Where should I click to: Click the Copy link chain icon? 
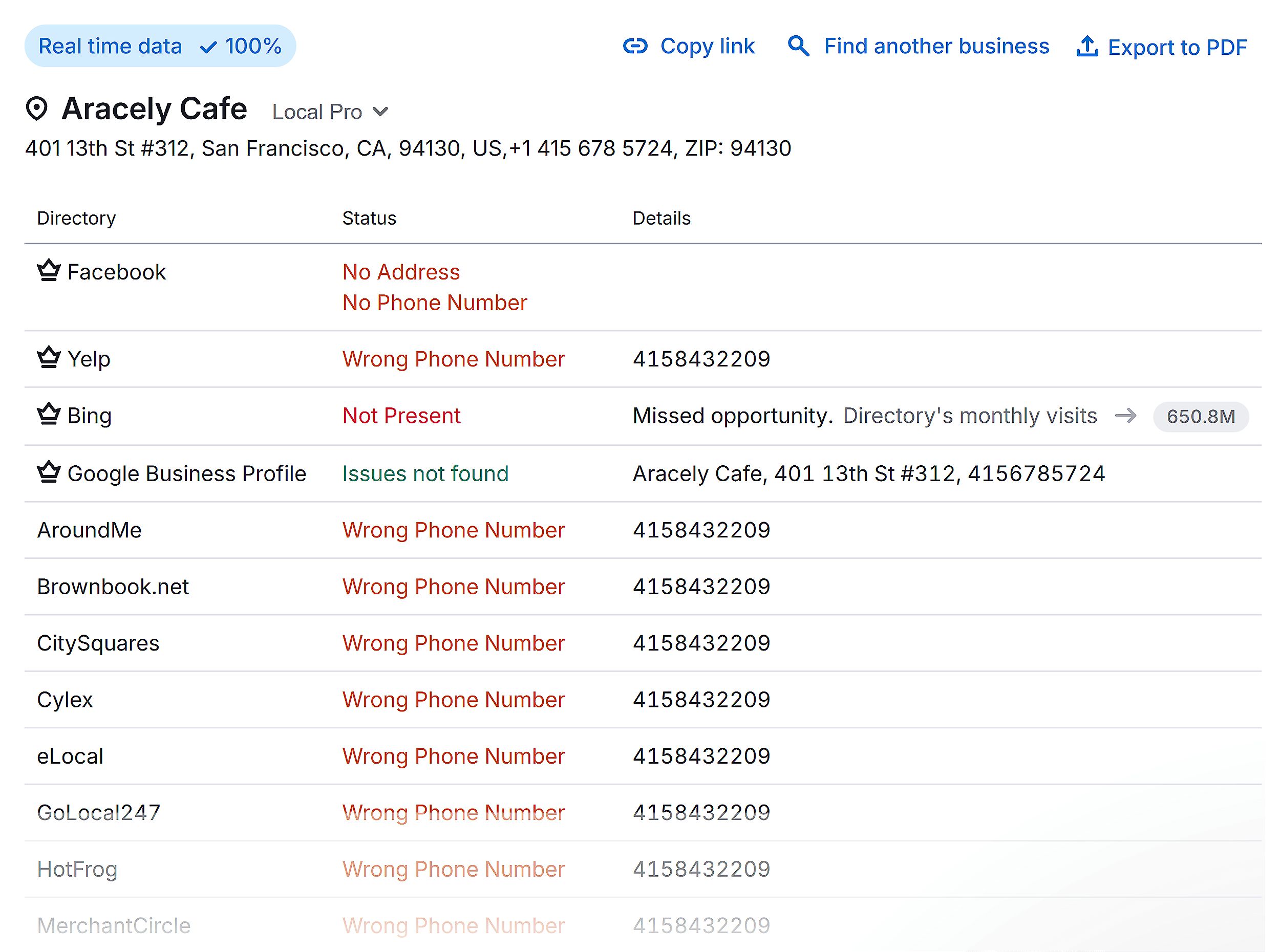pyautogui.click(x=635, y=46)
